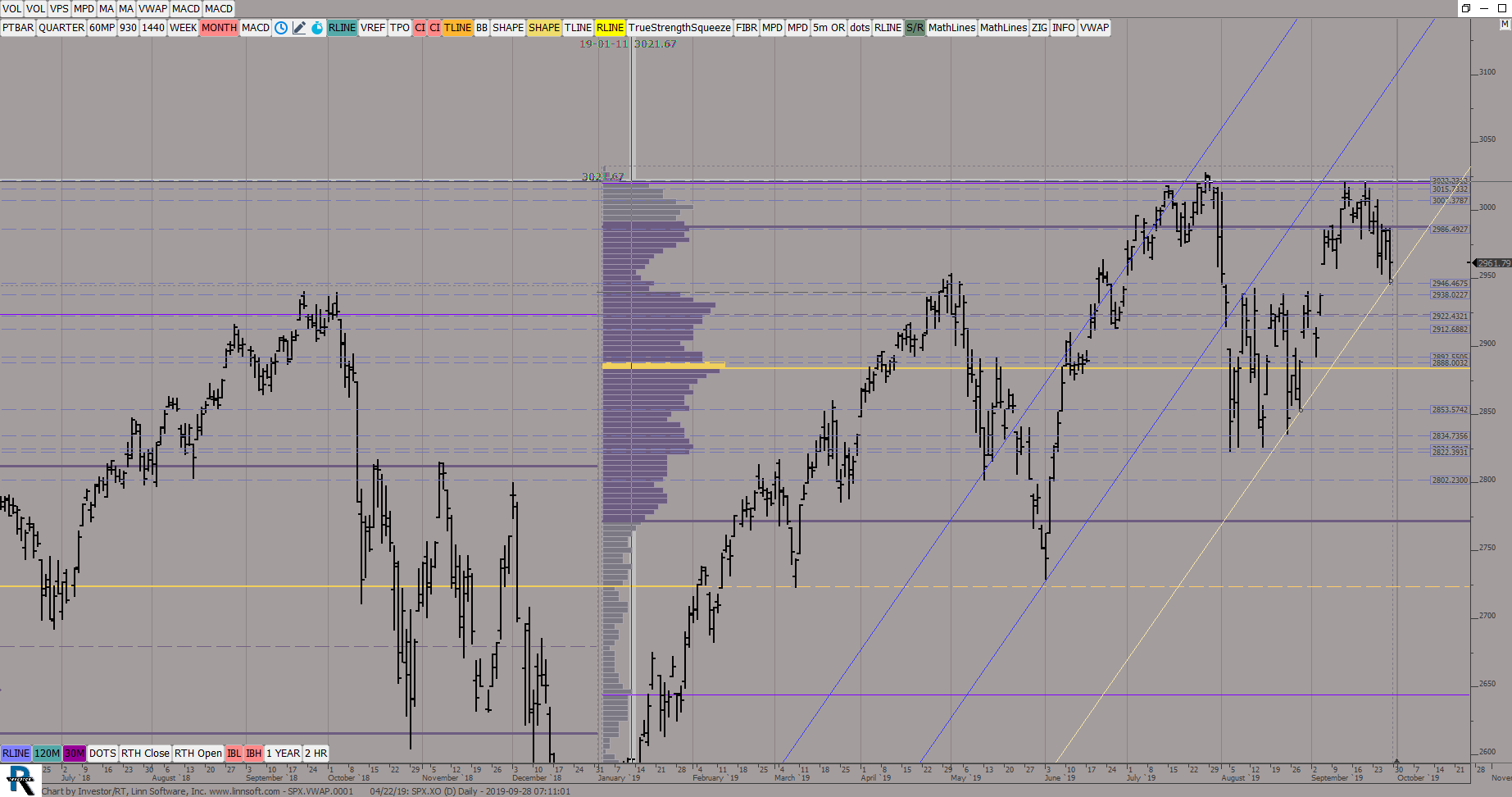Click the TPO button
1512x797 pixels.
[400, 28]
